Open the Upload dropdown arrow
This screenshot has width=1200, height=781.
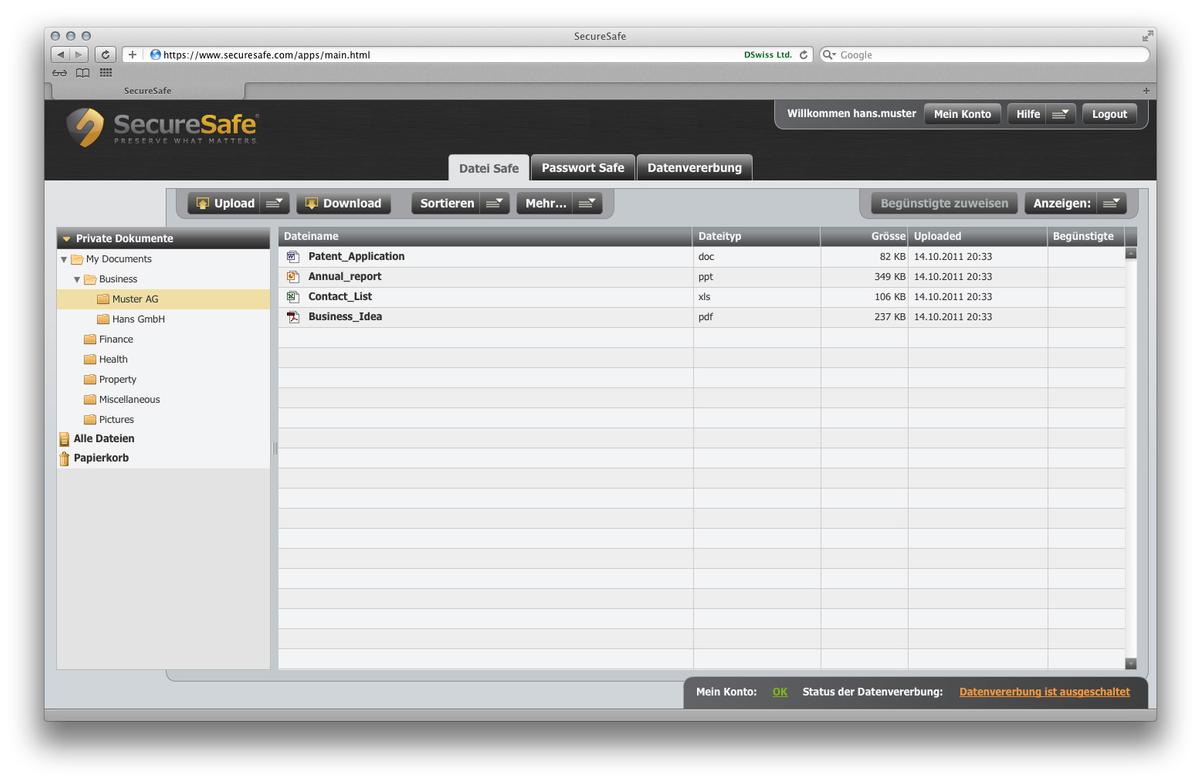point(275,203)
